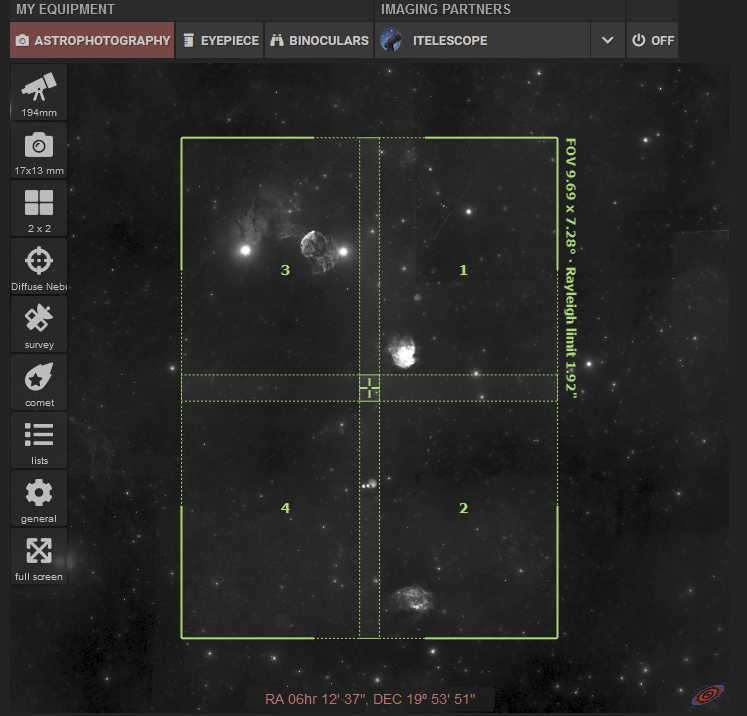
Task: Switch to the Binoculars tab
Action: pyautogui.click(x=319, y=40)
